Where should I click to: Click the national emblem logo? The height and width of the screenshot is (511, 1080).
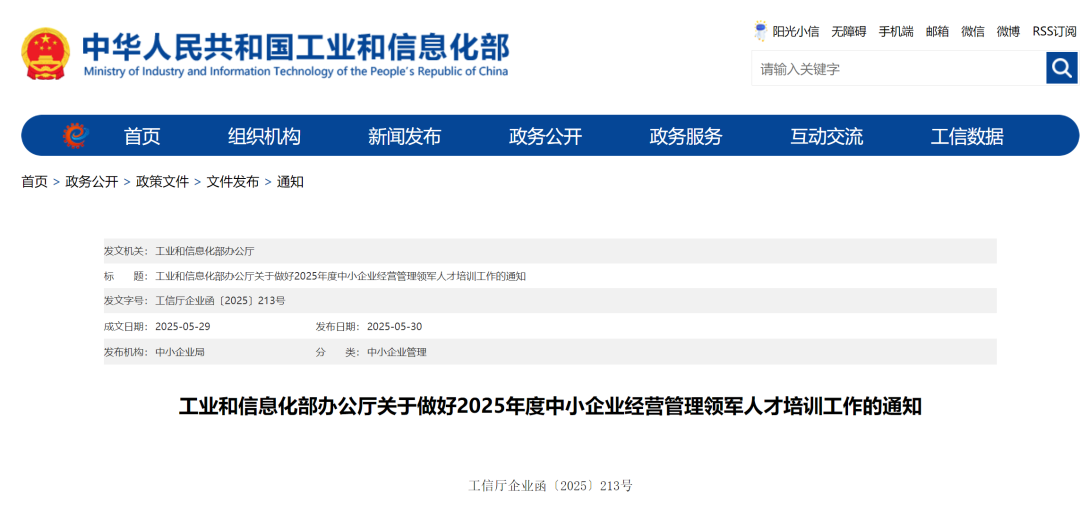point(45,54)
